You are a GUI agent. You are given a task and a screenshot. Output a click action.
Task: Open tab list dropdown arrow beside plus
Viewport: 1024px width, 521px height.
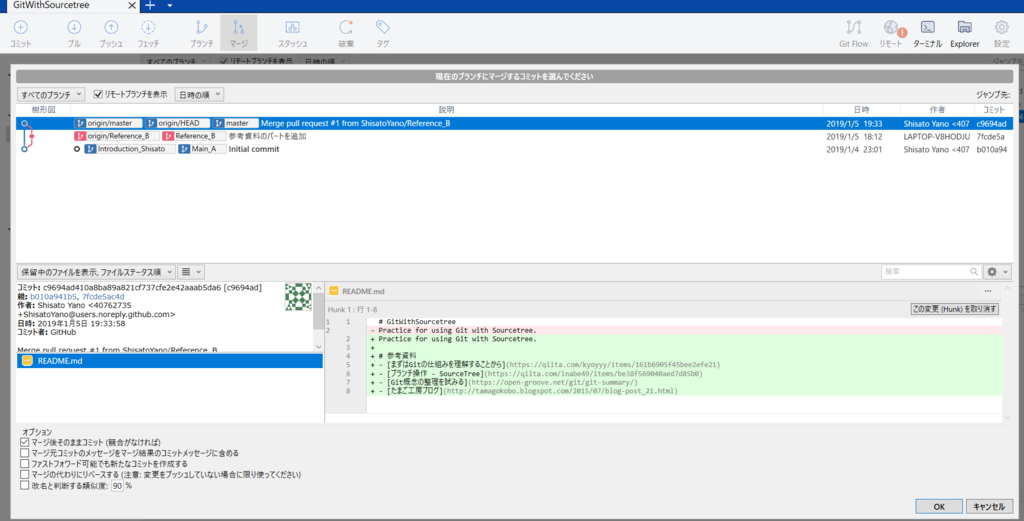click(x=170, y=6)
